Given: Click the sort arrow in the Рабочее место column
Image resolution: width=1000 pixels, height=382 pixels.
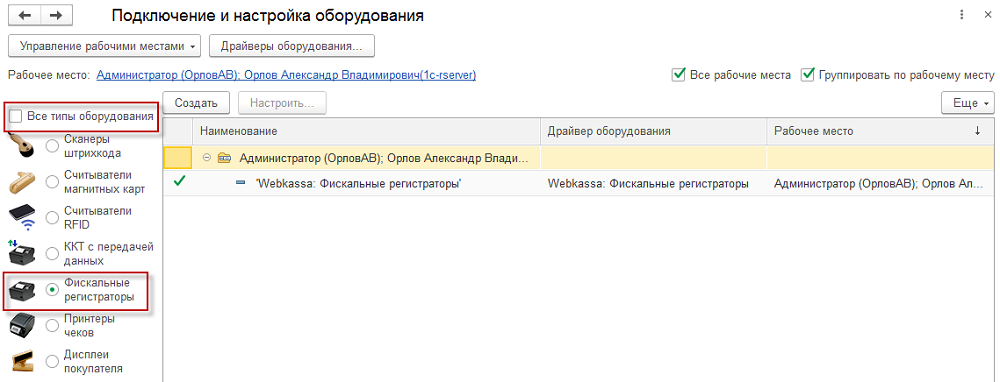Looking at the screenshot, I should pos(978,131).
